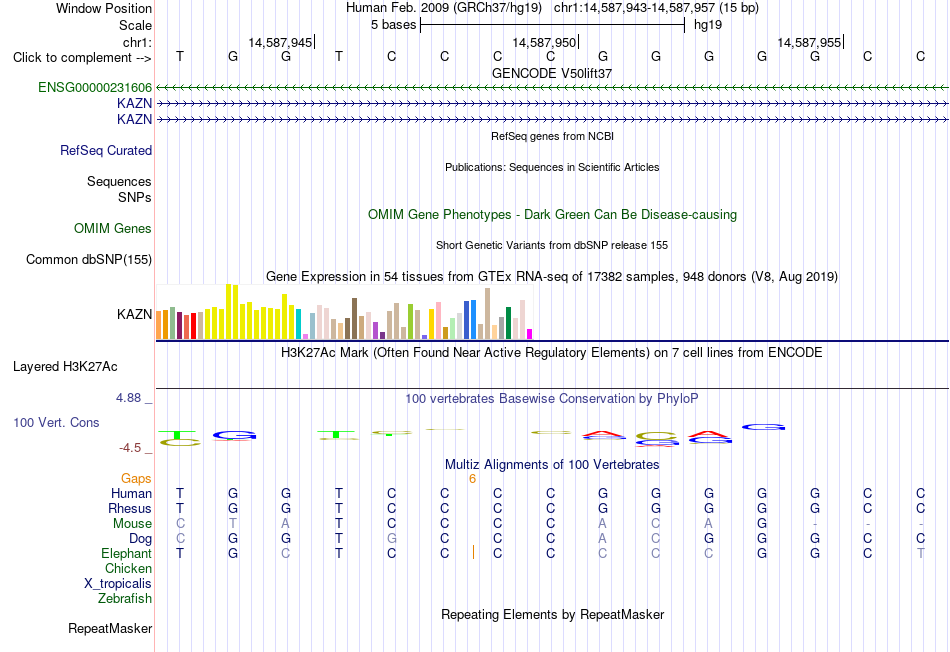Click the tallest yellow bar in the GTEx chart

click(229, 311)
